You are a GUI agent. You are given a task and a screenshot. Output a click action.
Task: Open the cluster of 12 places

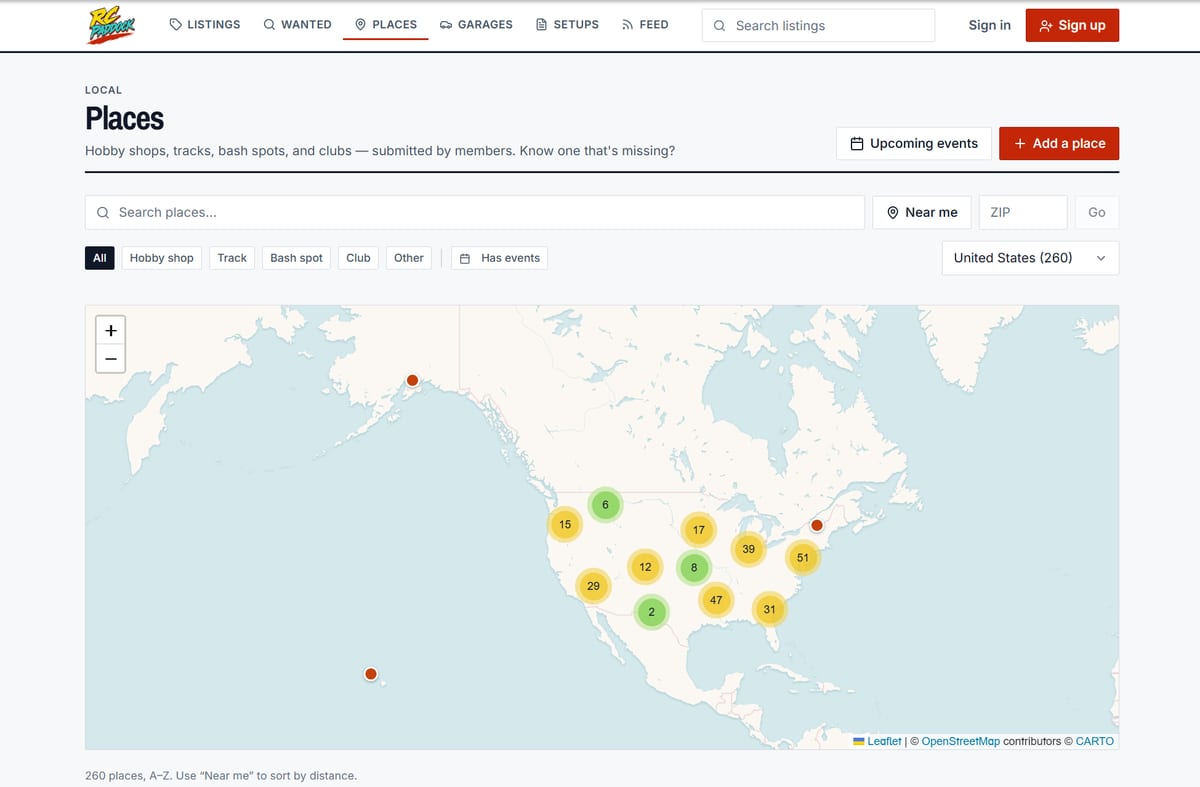pyautogui.click(x=645, y=567)
